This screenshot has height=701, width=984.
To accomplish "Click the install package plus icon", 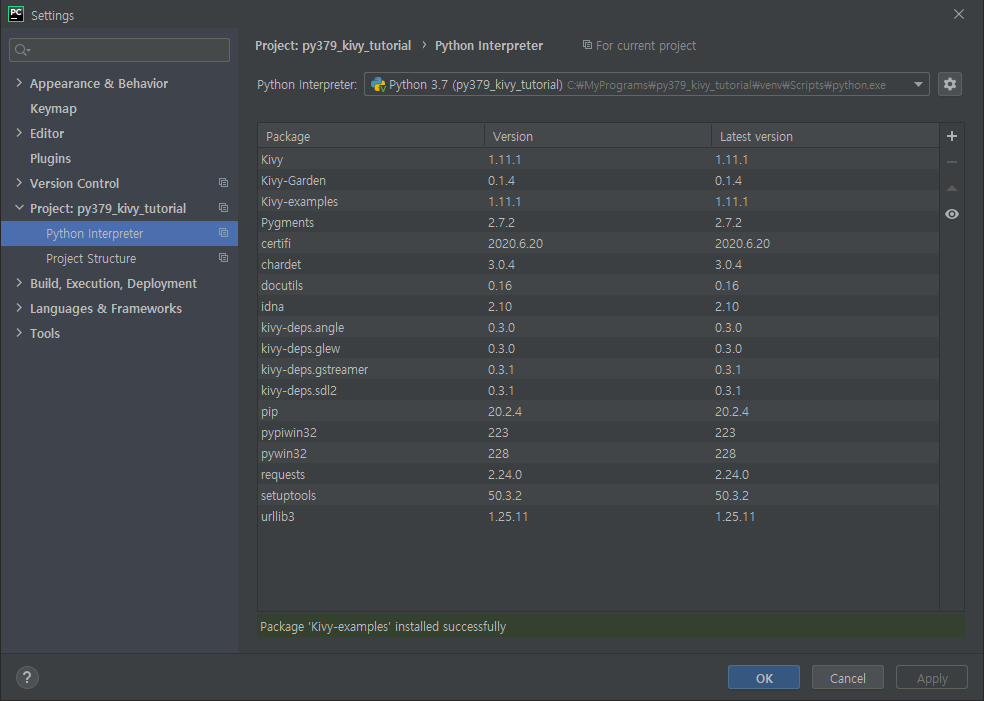I will point(951,136).
